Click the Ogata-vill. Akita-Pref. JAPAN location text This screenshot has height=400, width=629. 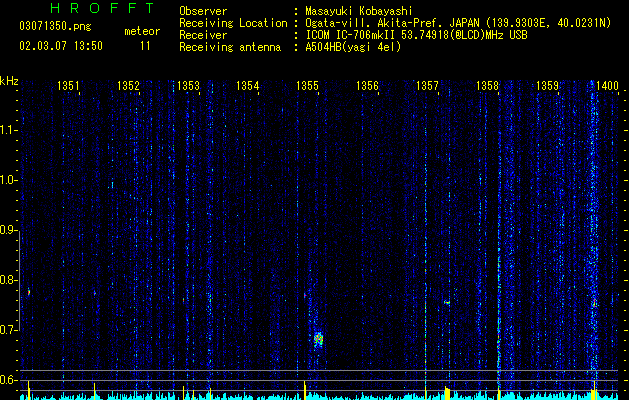[458, 23]
